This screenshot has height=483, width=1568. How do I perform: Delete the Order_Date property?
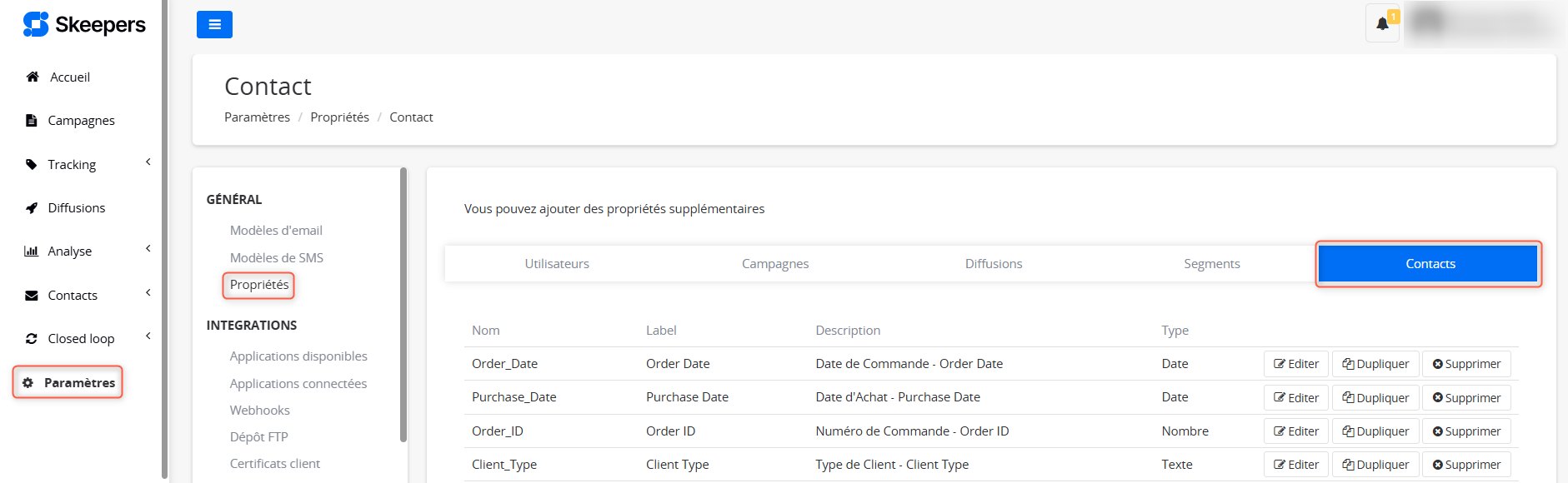1466,364
